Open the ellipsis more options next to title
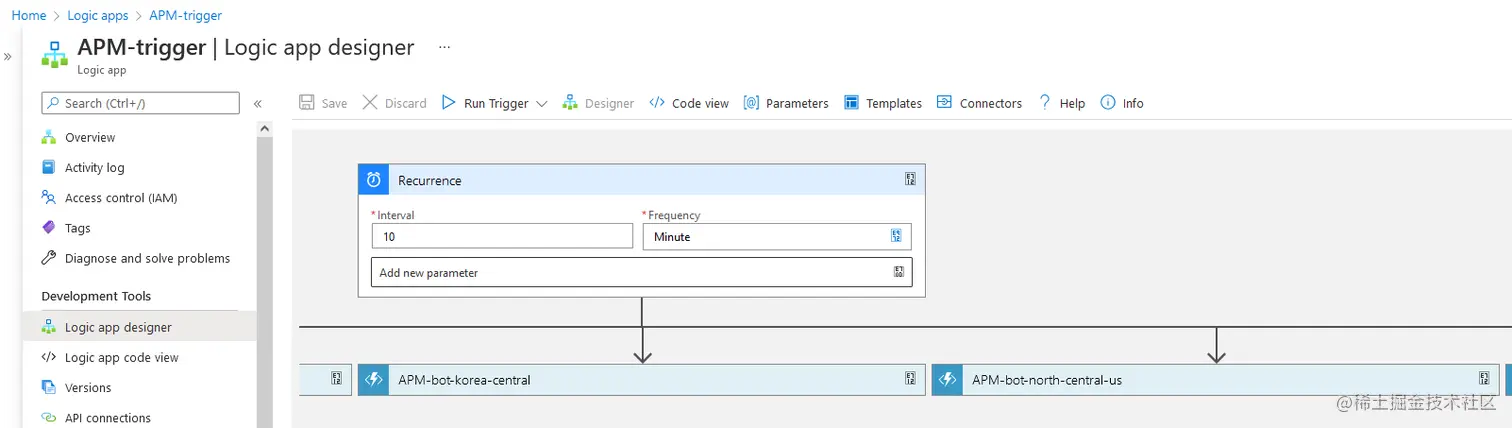1512x428 pixels. [444, 47]
